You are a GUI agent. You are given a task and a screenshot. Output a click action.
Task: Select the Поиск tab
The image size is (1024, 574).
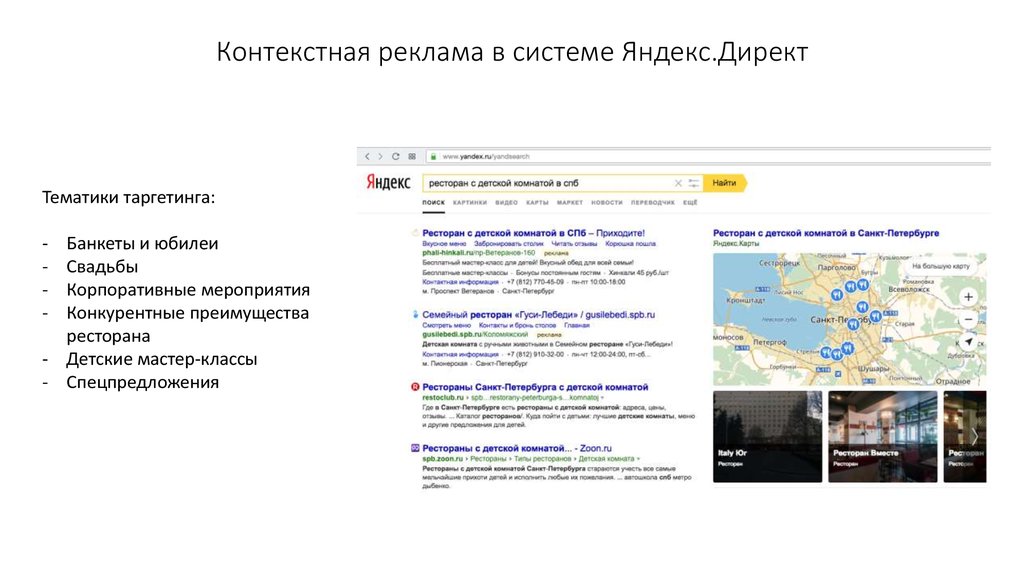pyautogui.click(x=433, y=202)
